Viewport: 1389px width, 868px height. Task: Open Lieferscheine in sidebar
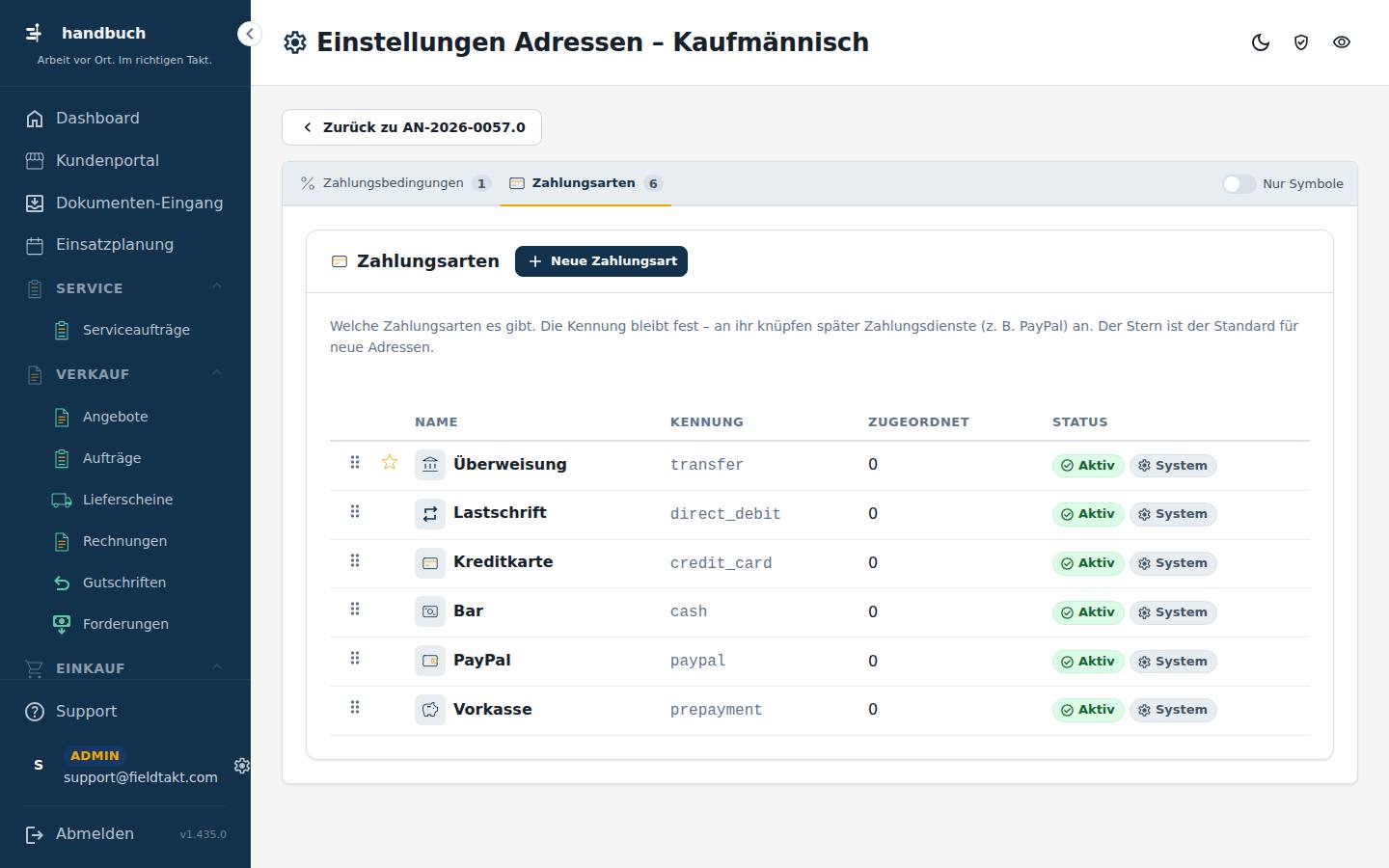point(137,500)
